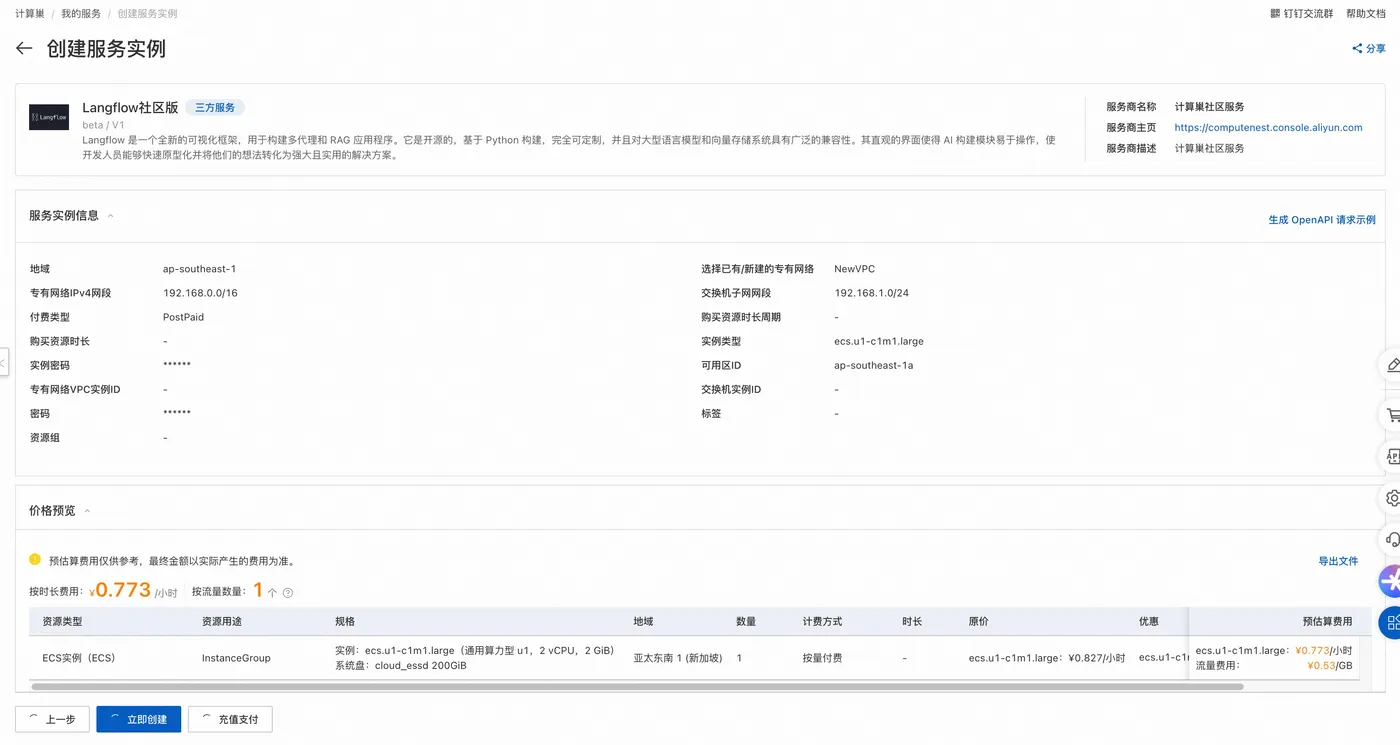1400x745 pixels.
Task: Click the Langflow logo thumbnail
Action: click(49, 116)
